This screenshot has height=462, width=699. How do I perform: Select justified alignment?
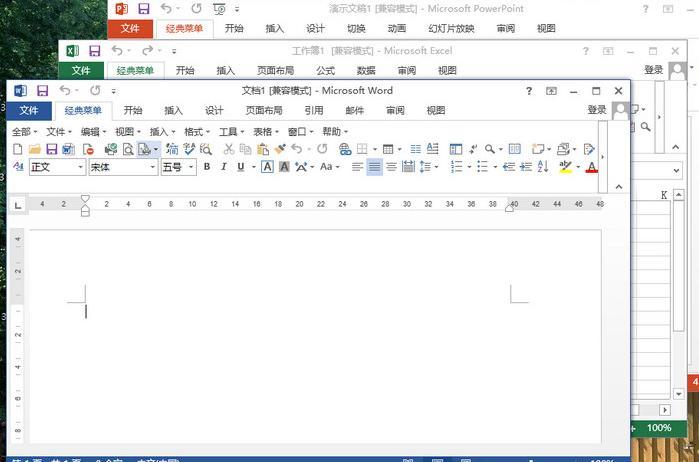(x=374, y=167)
